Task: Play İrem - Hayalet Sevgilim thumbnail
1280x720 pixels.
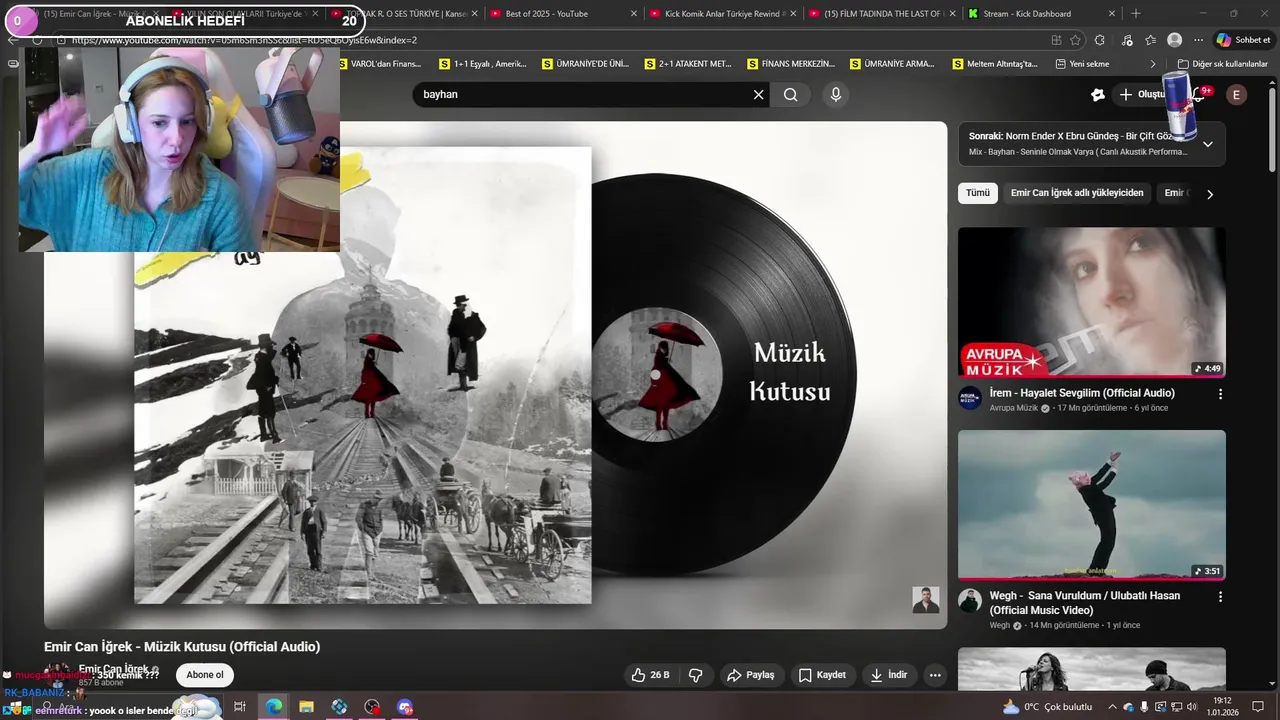Action: 1092,303
